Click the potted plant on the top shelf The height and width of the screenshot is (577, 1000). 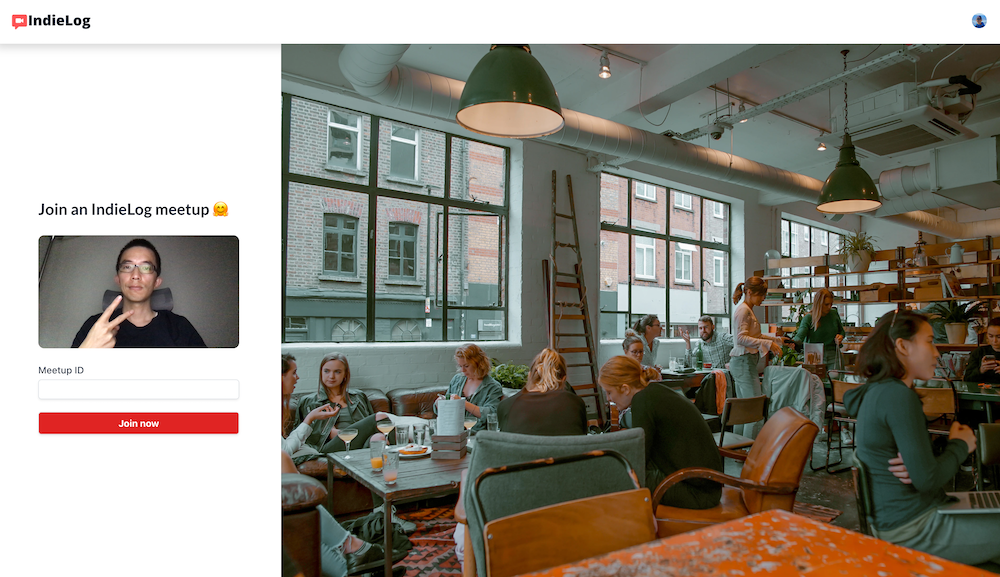click(x=859, y=251)
